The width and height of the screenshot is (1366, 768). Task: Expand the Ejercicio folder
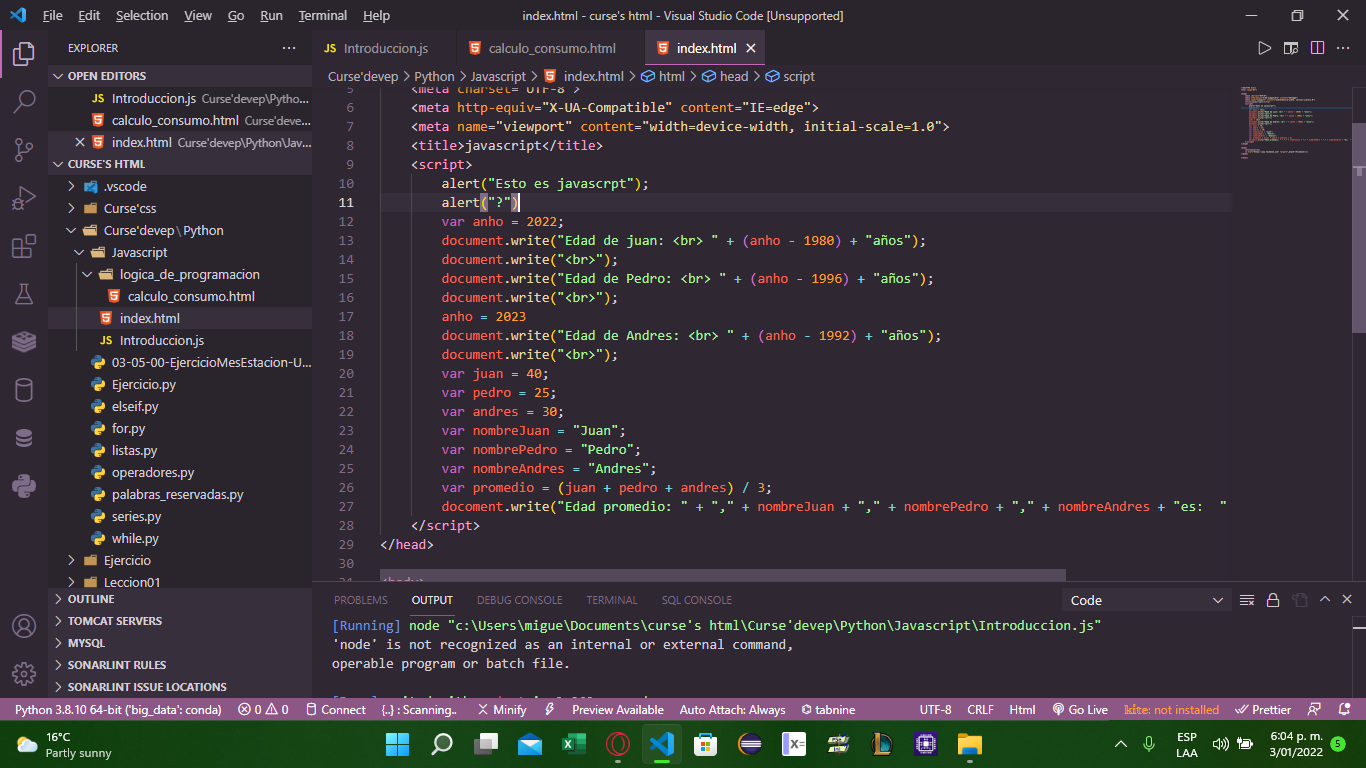coord(180,560)
